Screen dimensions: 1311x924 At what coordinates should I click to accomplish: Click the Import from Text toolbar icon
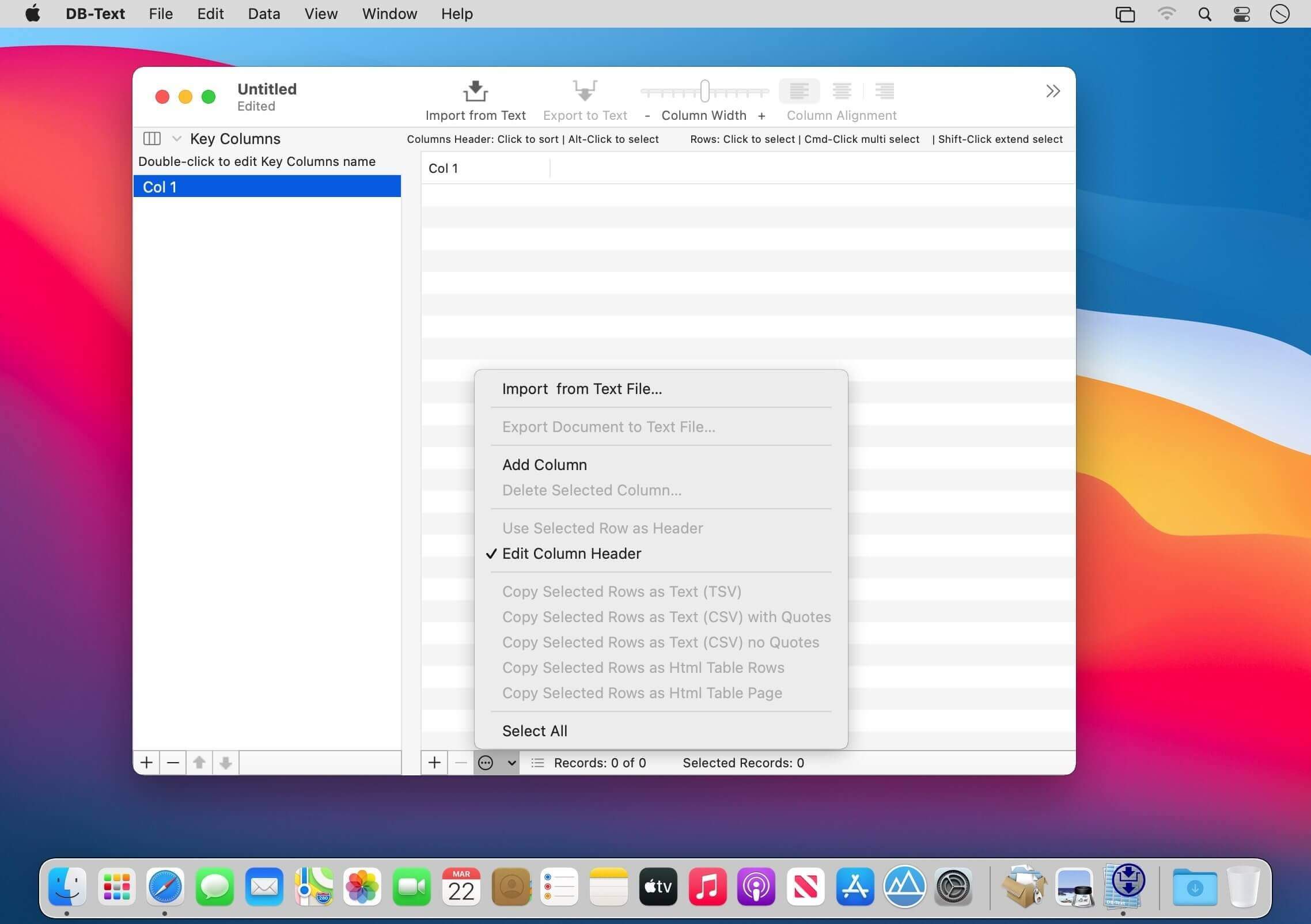pos(475,91)
